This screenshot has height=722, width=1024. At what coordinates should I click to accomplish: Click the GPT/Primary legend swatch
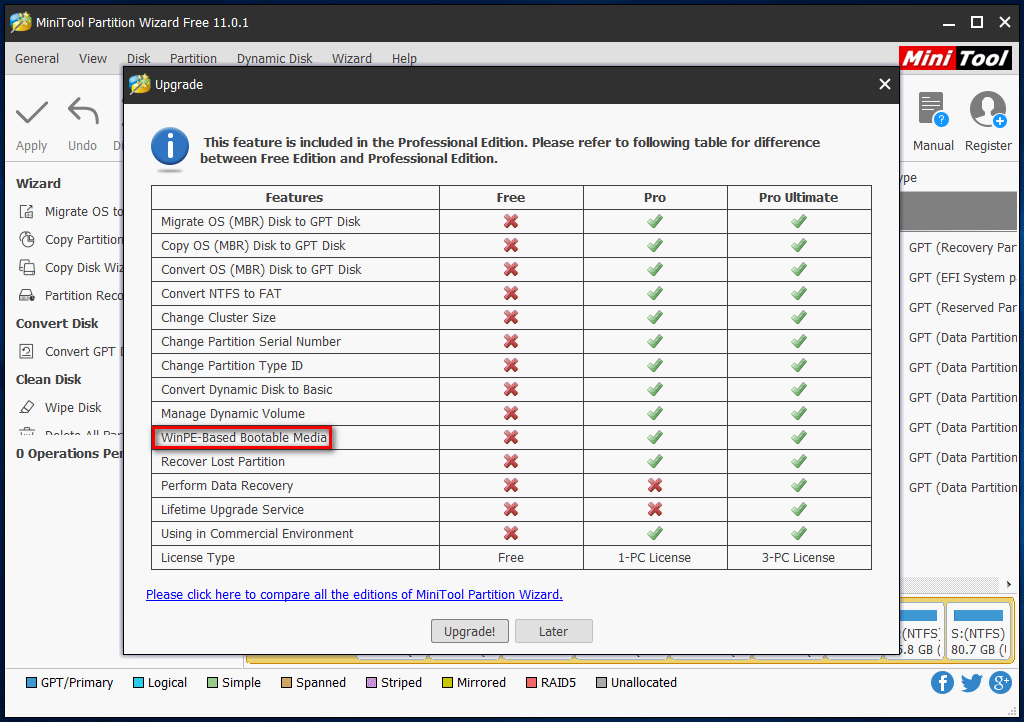click(x=31, y=683)
